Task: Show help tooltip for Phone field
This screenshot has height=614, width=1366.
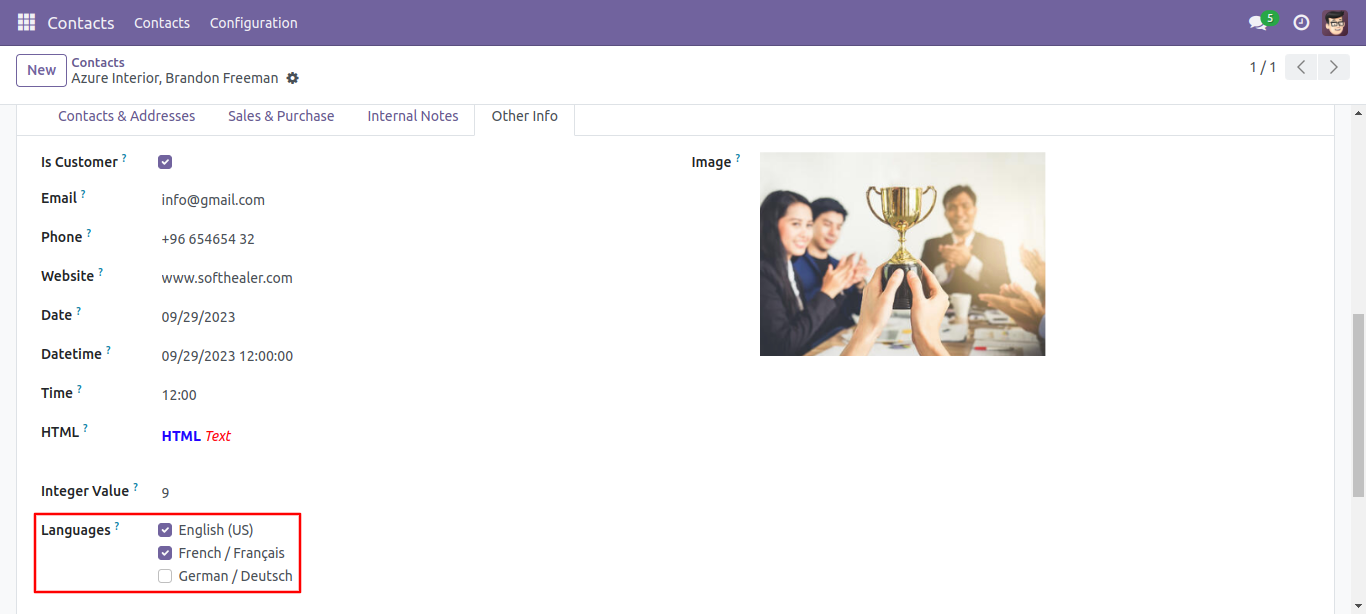Action: [88, 233]
